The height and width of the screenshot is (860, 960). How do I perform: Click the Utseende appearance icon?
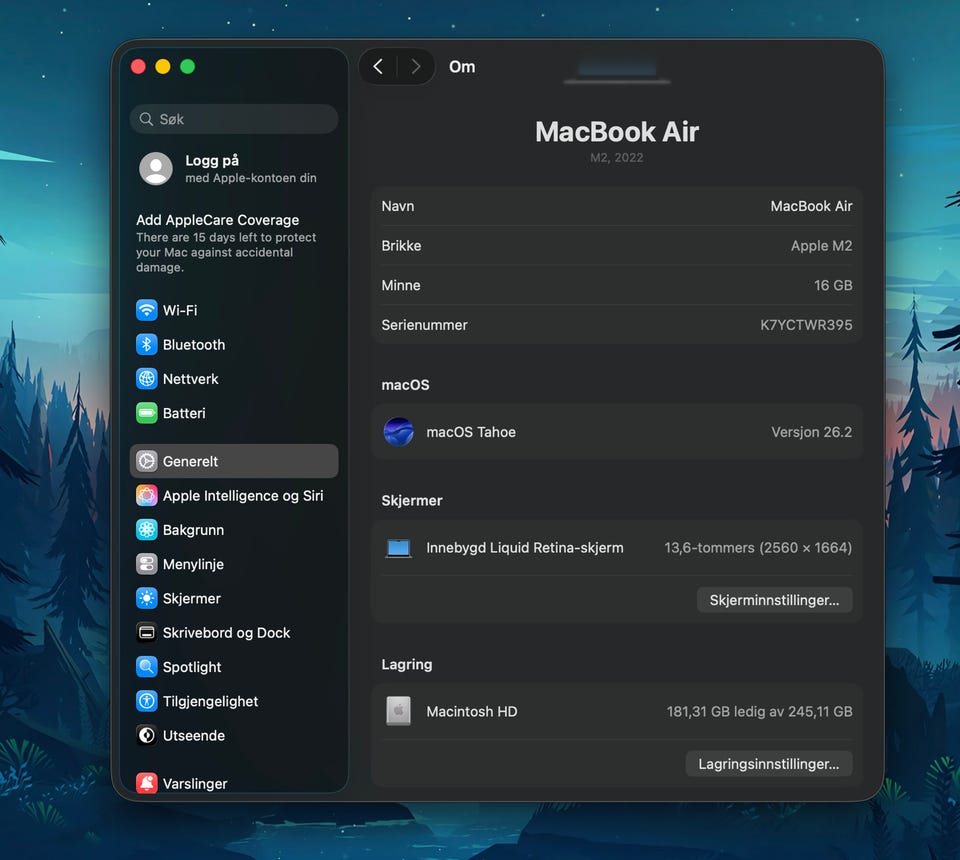point(146,735)
